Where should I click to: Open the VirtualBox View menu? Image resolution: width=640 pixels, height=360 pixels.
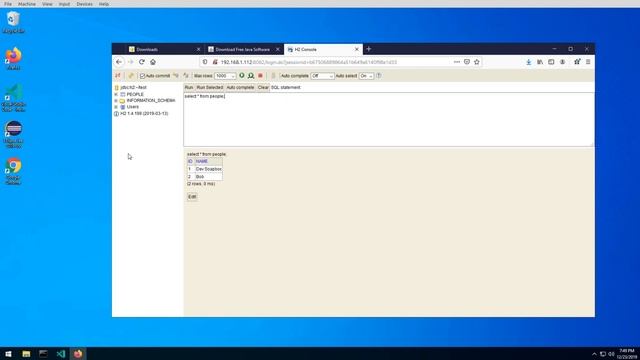[x=47, y=4]
